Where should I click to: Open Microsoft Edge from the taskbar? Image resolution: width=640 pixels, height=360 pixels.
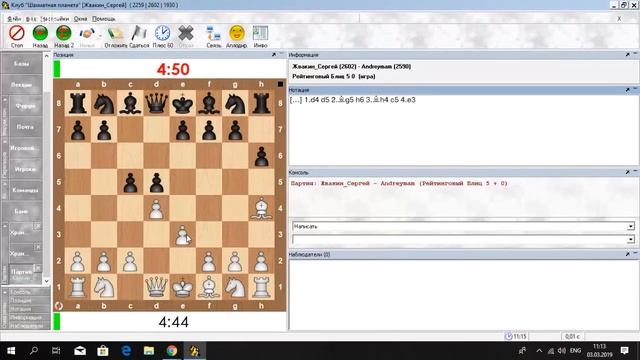tap(126, 351)
